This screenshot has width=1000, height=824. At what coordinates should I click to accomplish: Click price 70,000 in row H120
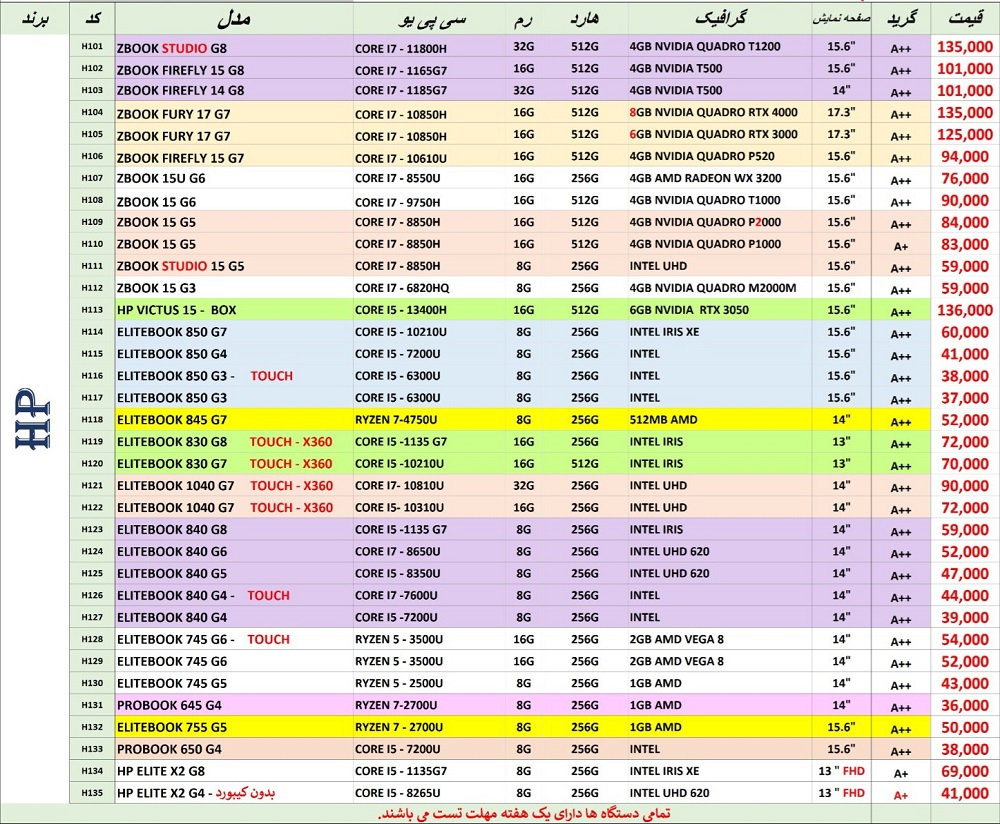coord(965,464)
